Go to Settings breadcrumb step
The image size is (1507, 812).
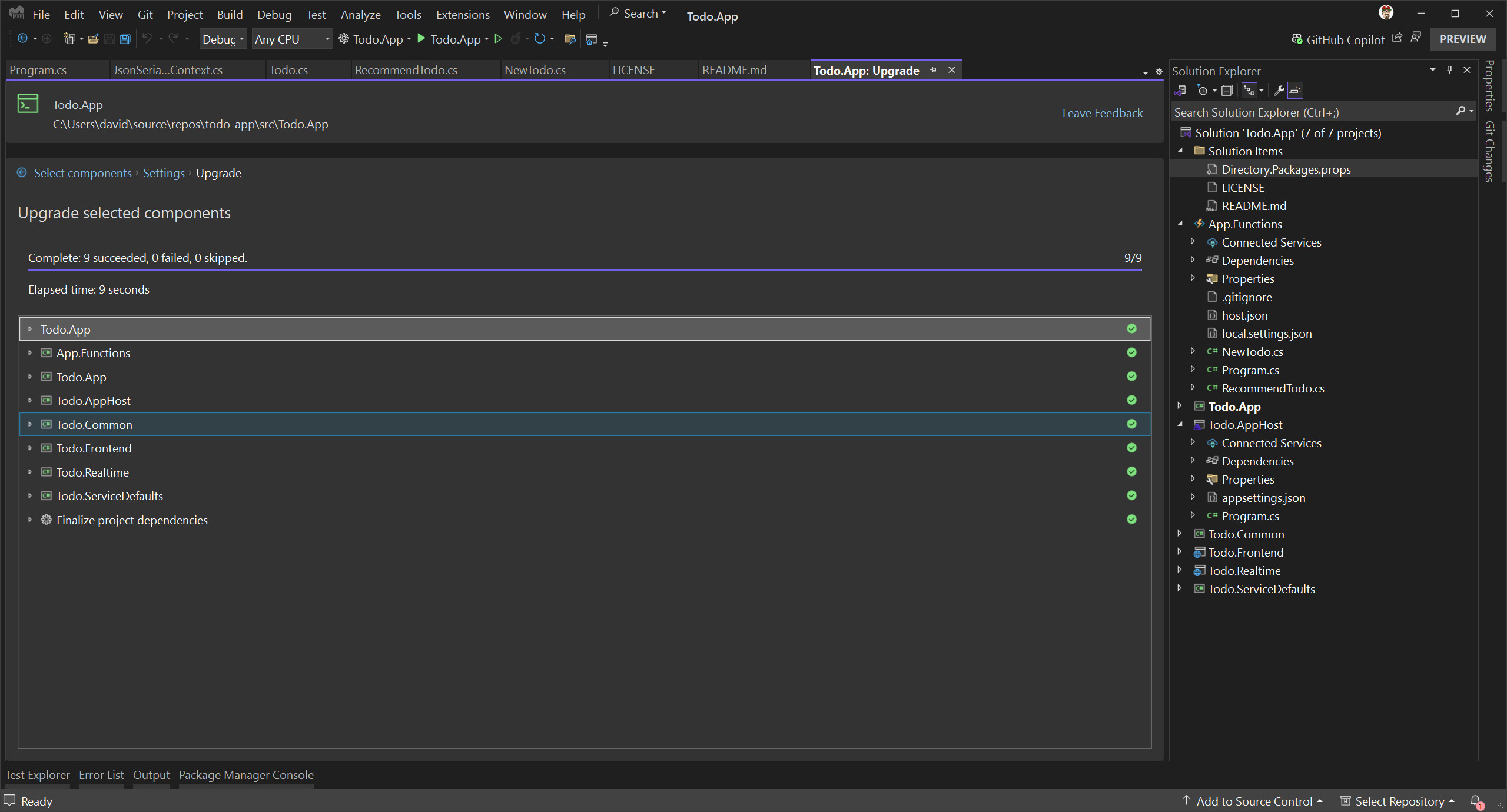(x=164, y=173)
